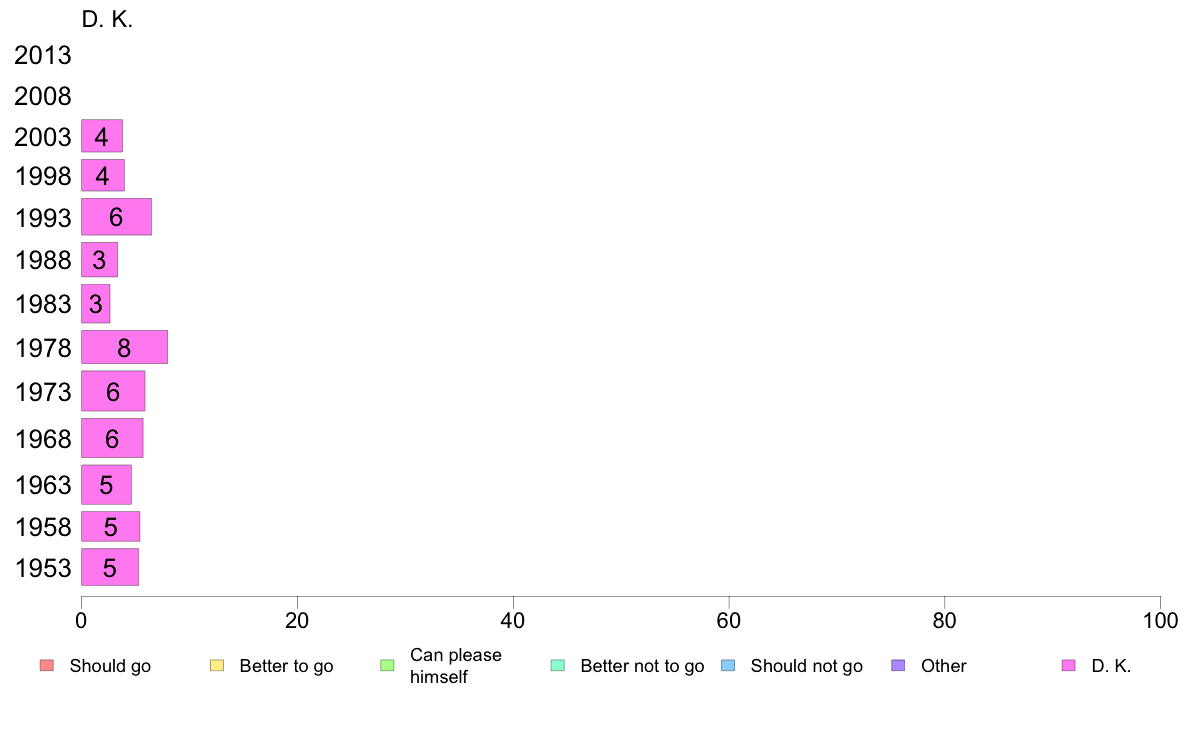Viewport: 1188px width, 736px height.
Task: Select the 2003 bar showing 4
Action: tap(102, 136)
